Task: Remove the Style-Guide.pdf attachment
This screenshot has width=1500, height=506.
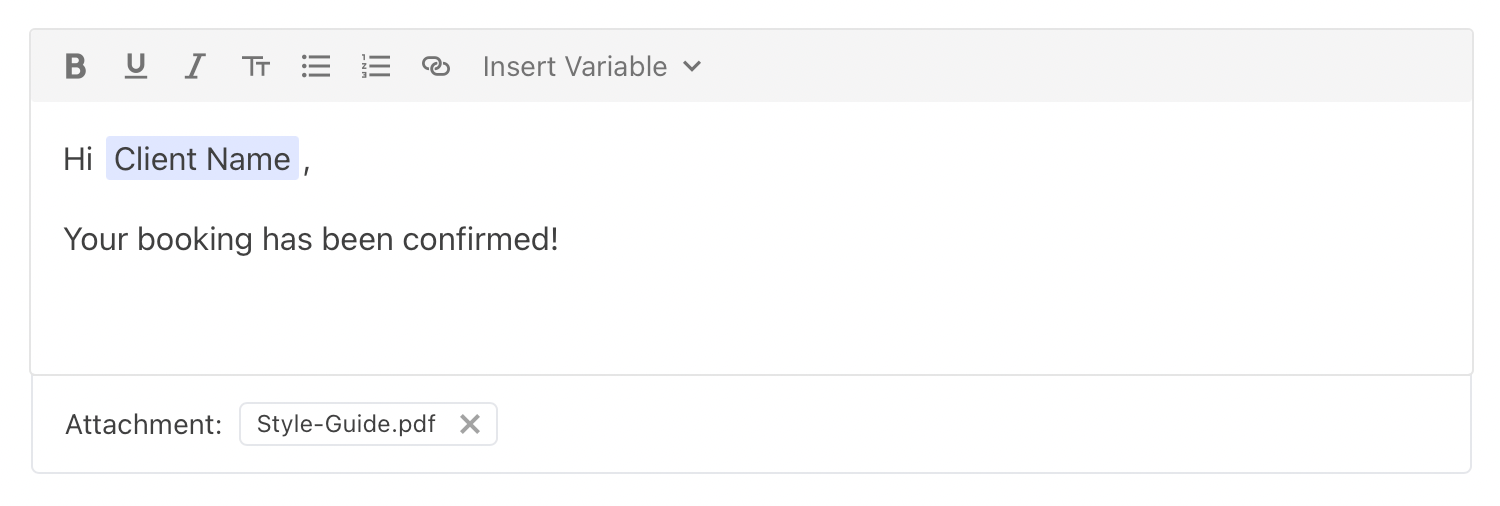Action: (x=470, y=424)
